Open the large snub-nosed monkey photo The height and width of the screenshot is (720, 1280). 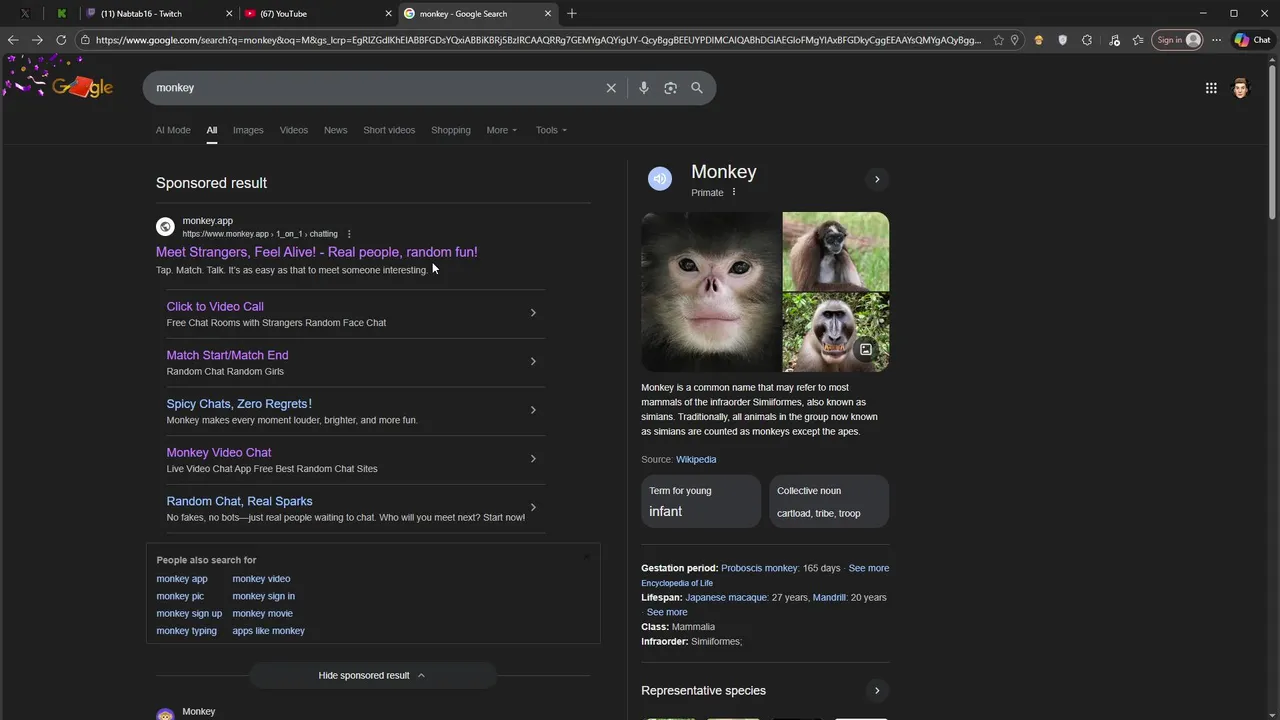(x=710, y=292)
